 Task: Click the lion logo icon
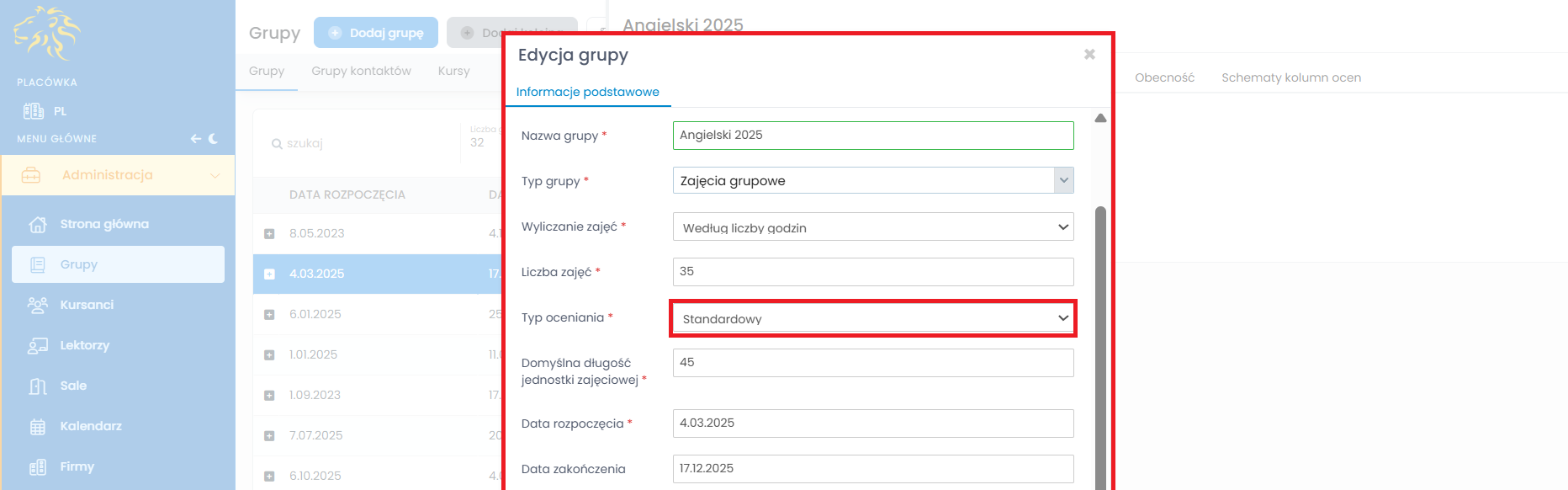[47, 34]
